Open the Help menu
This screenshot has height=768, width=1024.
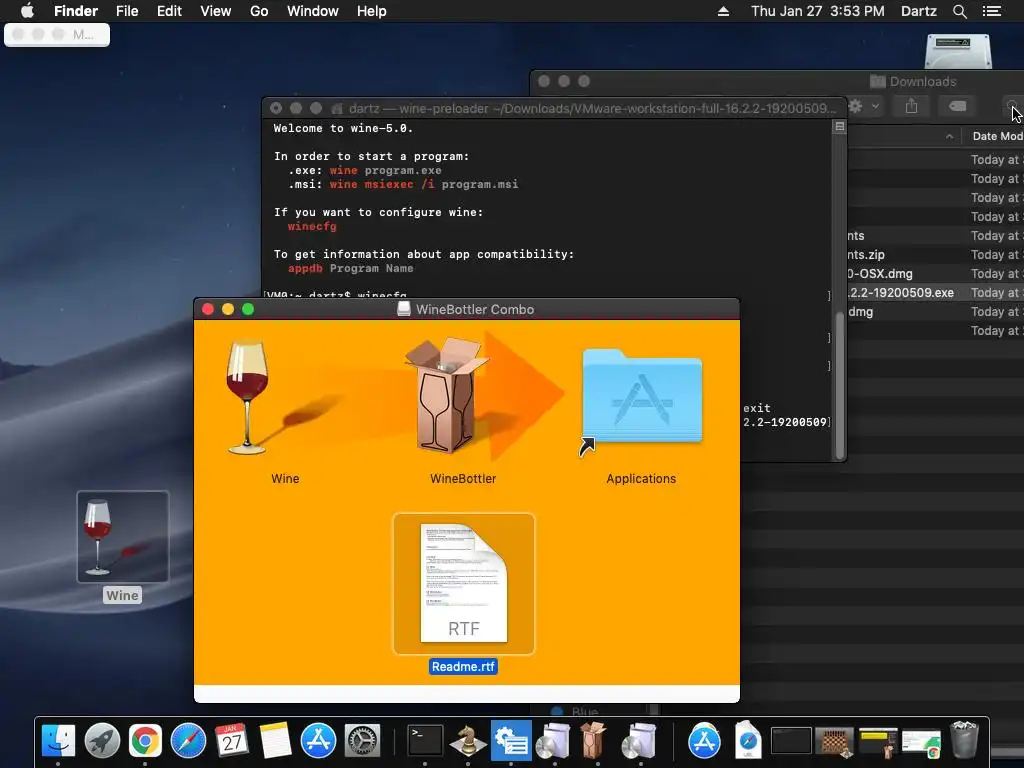coord(372,11)
